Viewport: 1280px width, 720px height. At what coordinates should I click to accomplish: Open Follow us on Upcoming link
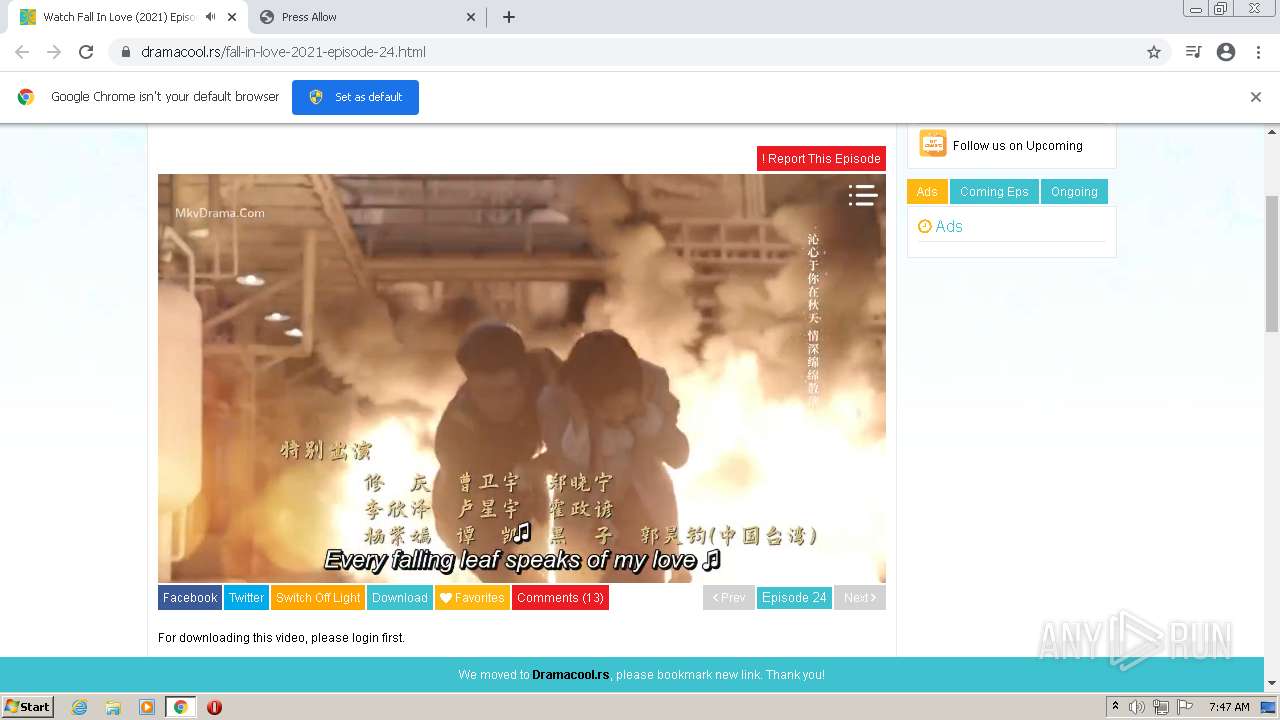(x=1017, y=145)
